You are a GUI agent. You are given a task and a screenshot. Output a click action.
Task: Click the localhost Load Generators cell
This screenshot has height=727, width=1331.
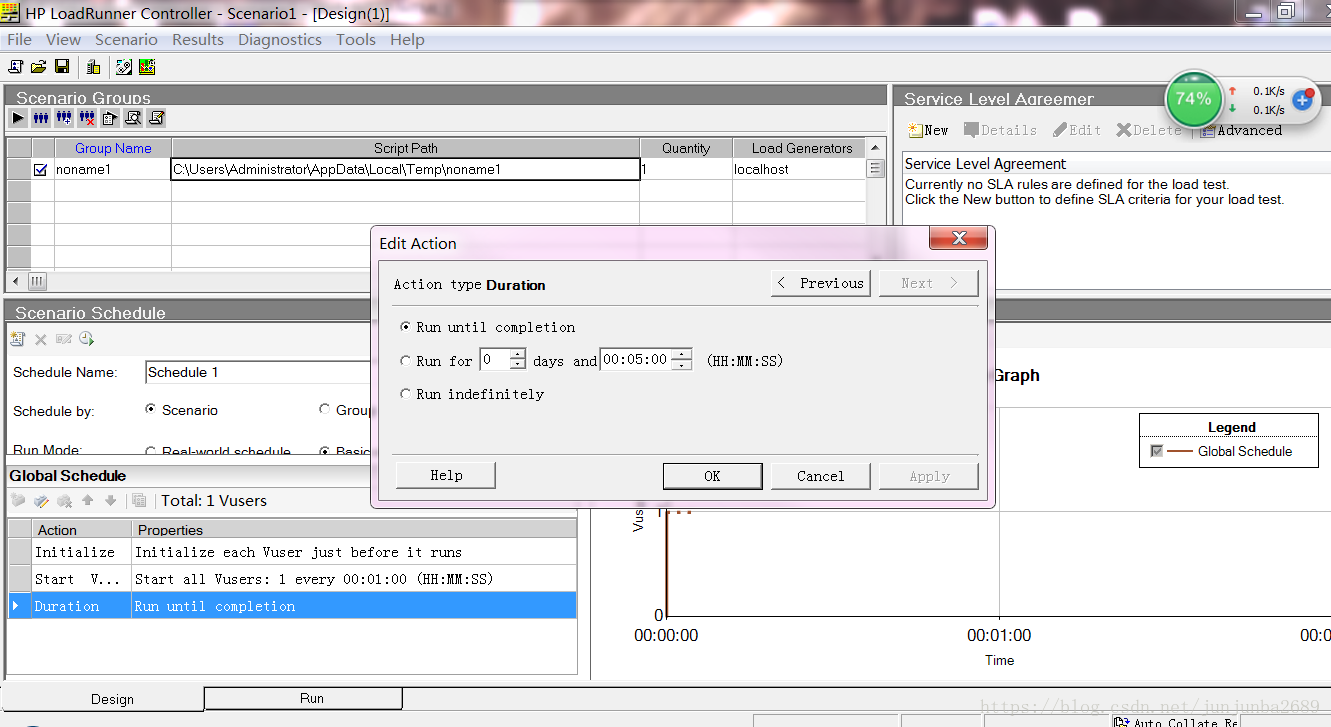point(799,170)
